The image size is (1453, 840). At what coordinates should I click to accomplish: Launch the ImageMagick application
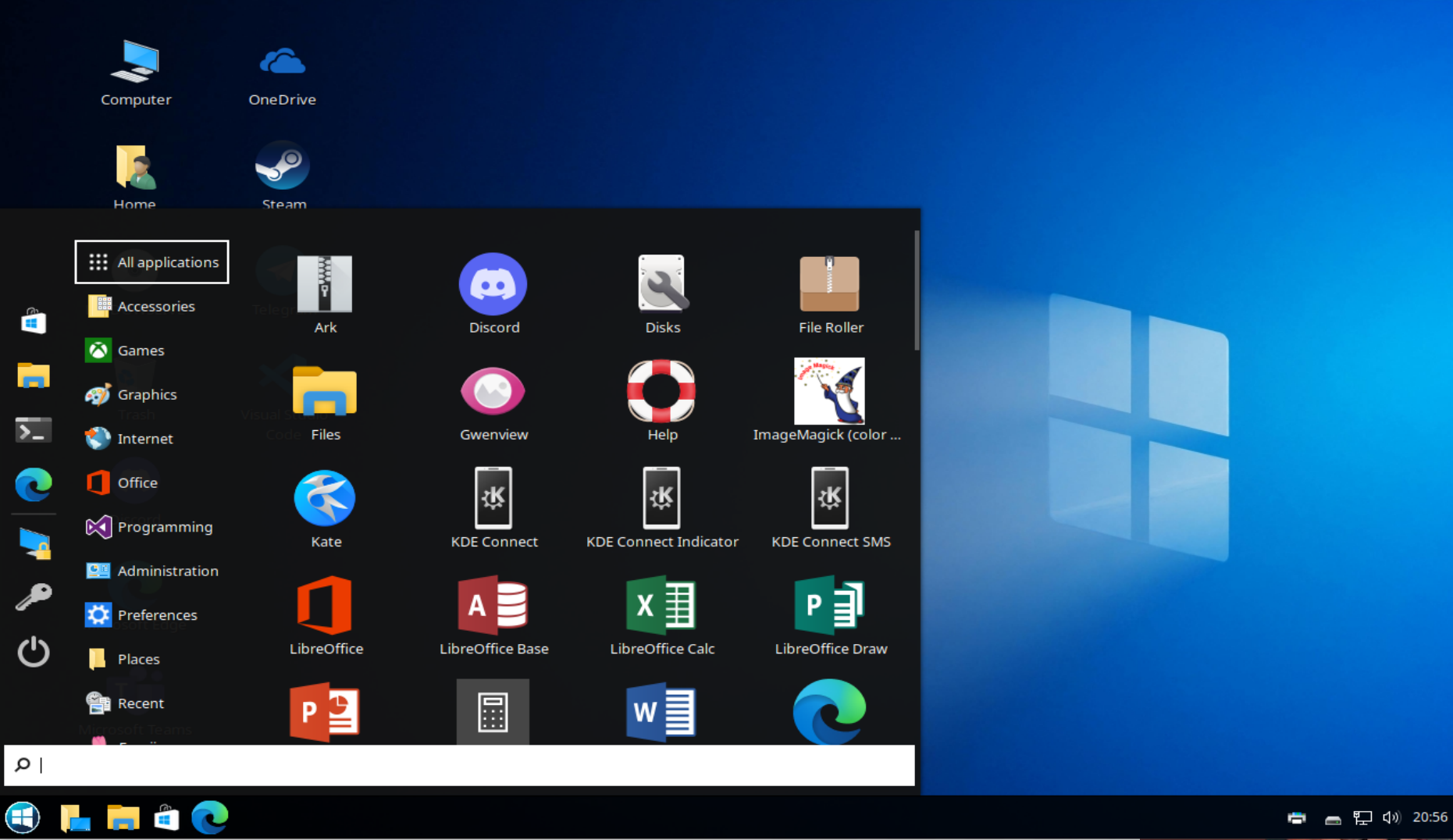(x=828, y=401)
